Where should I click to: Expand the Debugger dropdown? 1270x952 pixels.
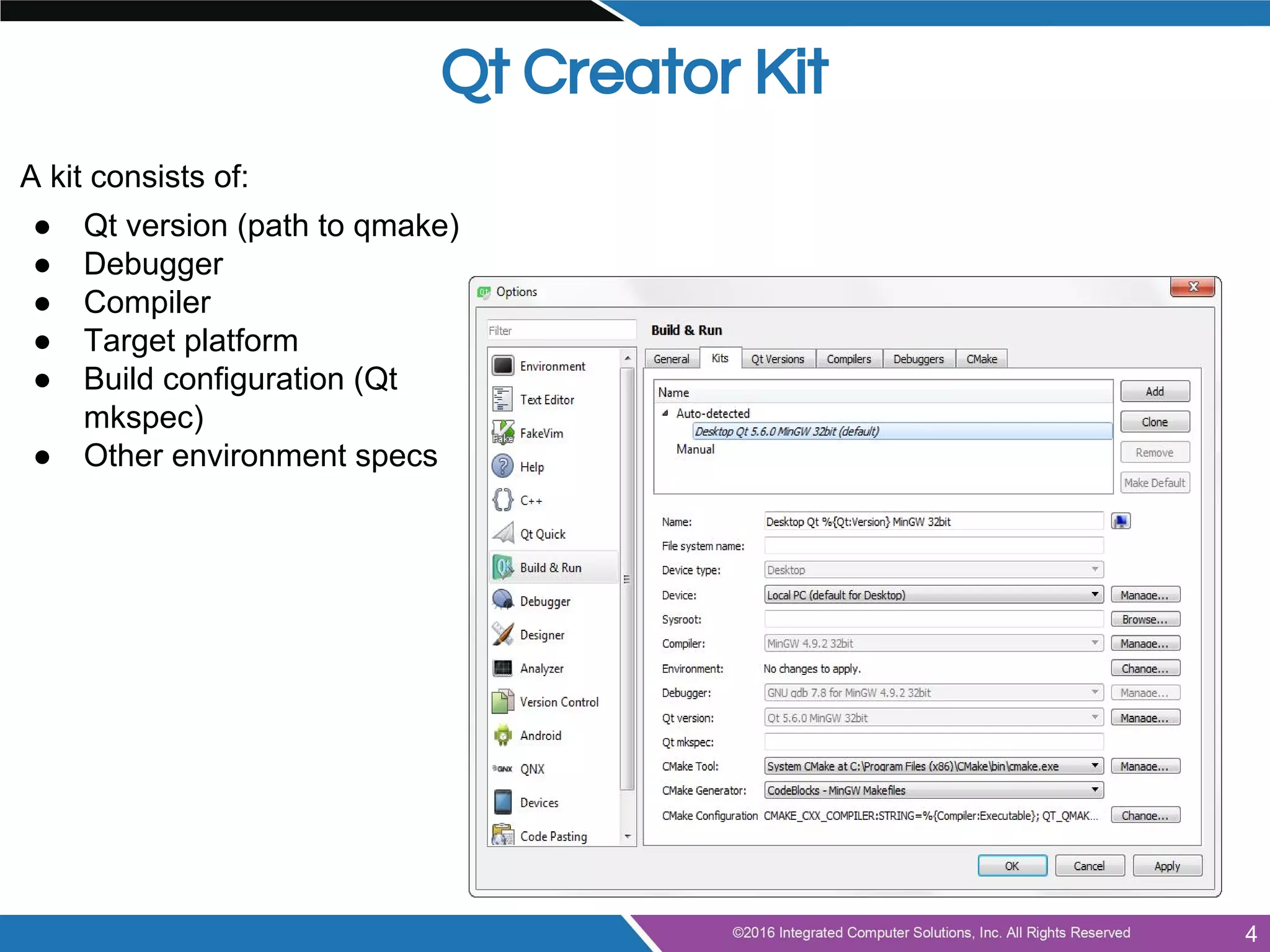933,692
